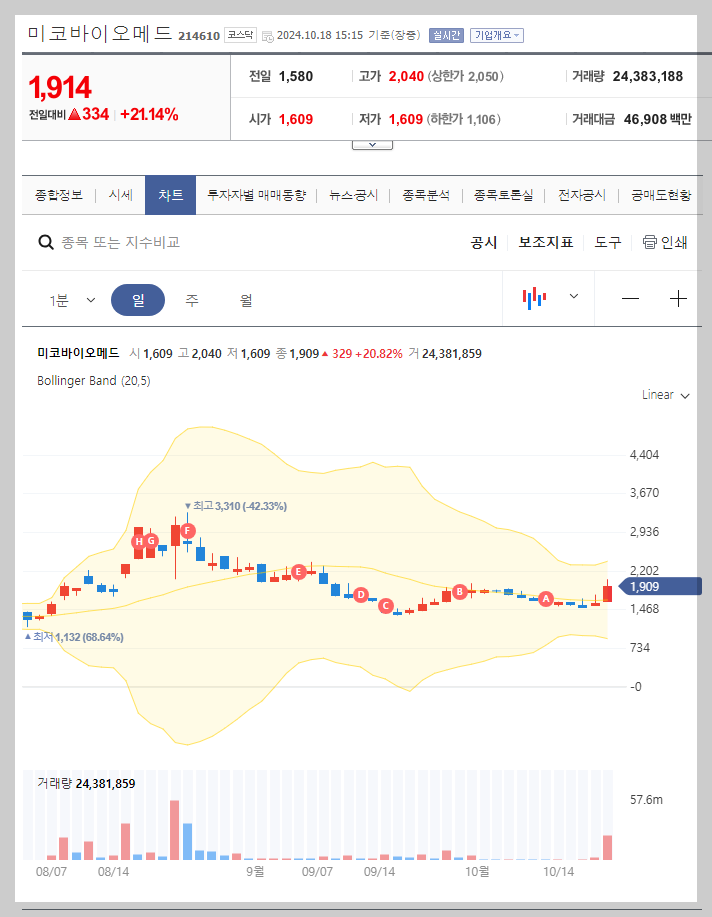Click the stock search magnifier icon
The height and width of the screenshot is (917, 712).
46,242
